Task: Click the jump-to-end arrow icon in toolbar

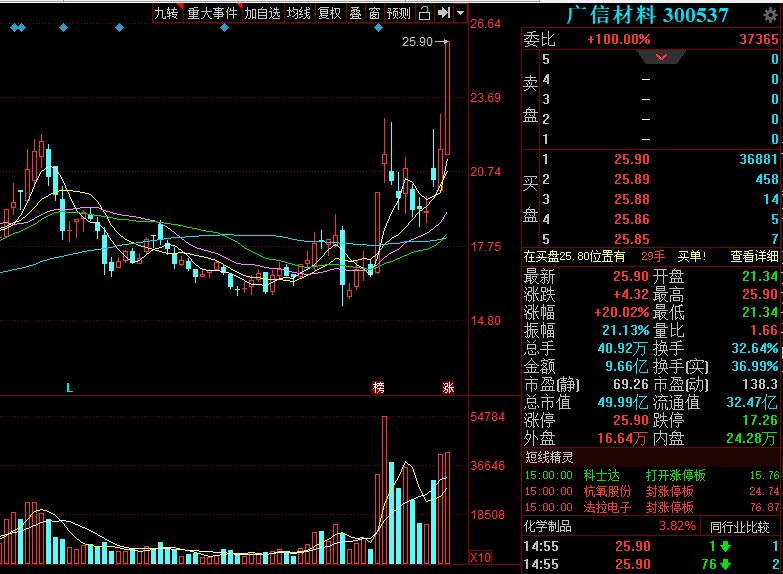Action: pyautogui.click(x=444, y=13)
